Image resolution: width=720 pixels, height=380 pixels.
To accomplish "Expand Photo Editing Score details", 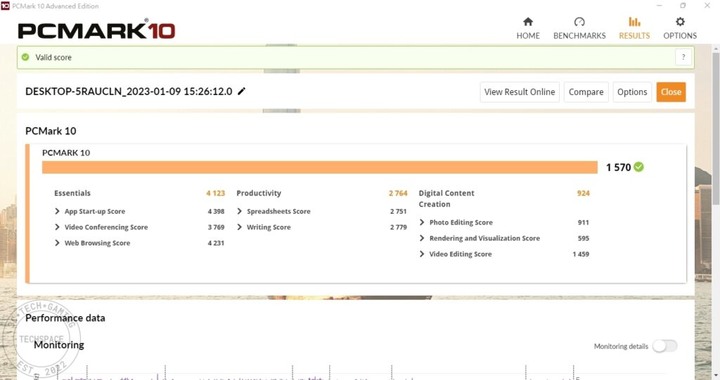I will pos(422,222).
